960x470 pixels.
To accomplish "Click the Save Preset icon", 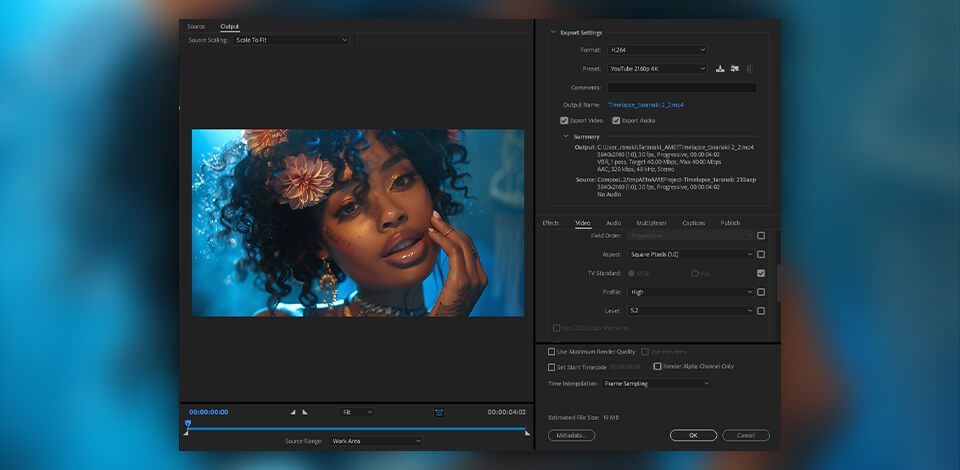I will click(x=721, y=69).
